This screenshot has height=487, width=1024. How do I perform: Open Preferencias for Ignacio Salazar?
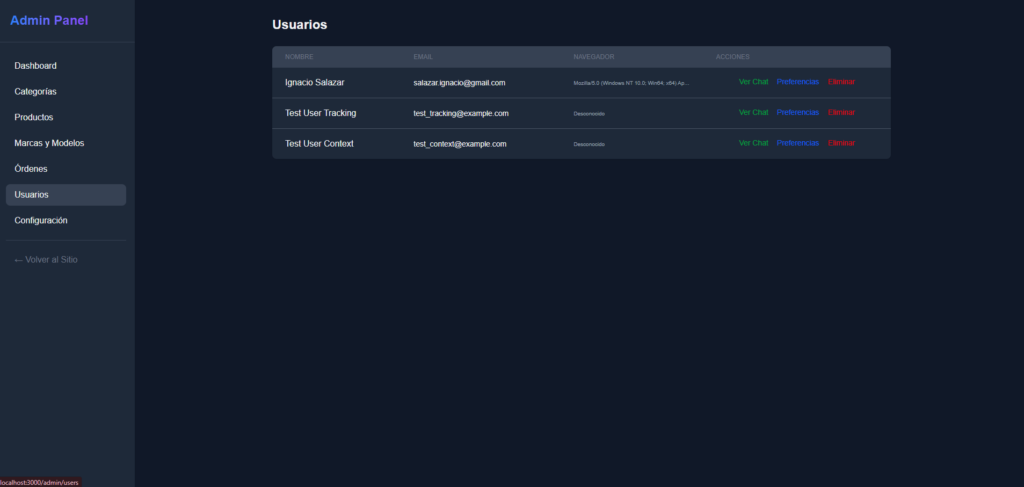point(797,82)
